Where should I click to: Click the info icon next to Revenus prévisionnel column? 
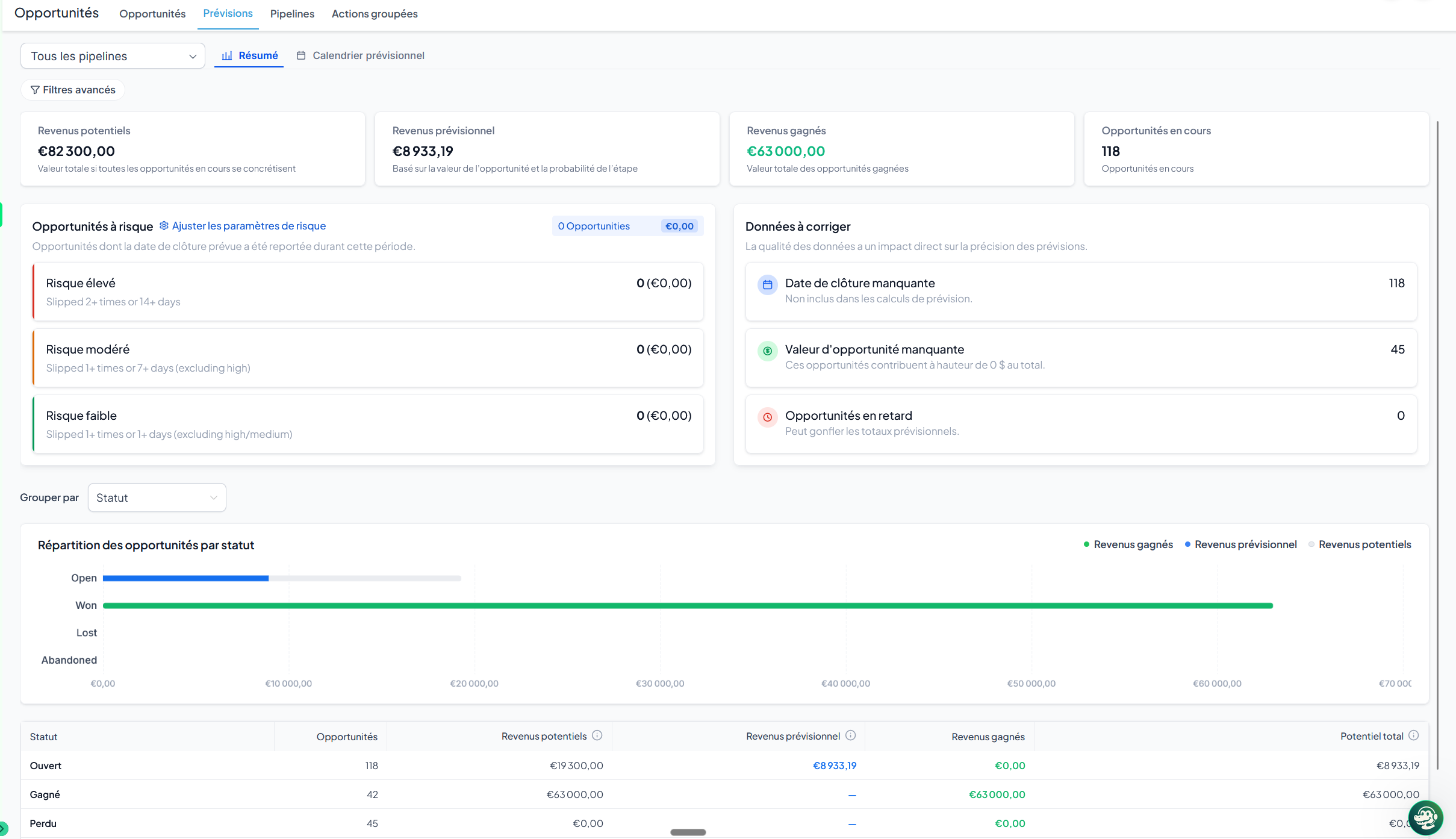pos(851,735)
